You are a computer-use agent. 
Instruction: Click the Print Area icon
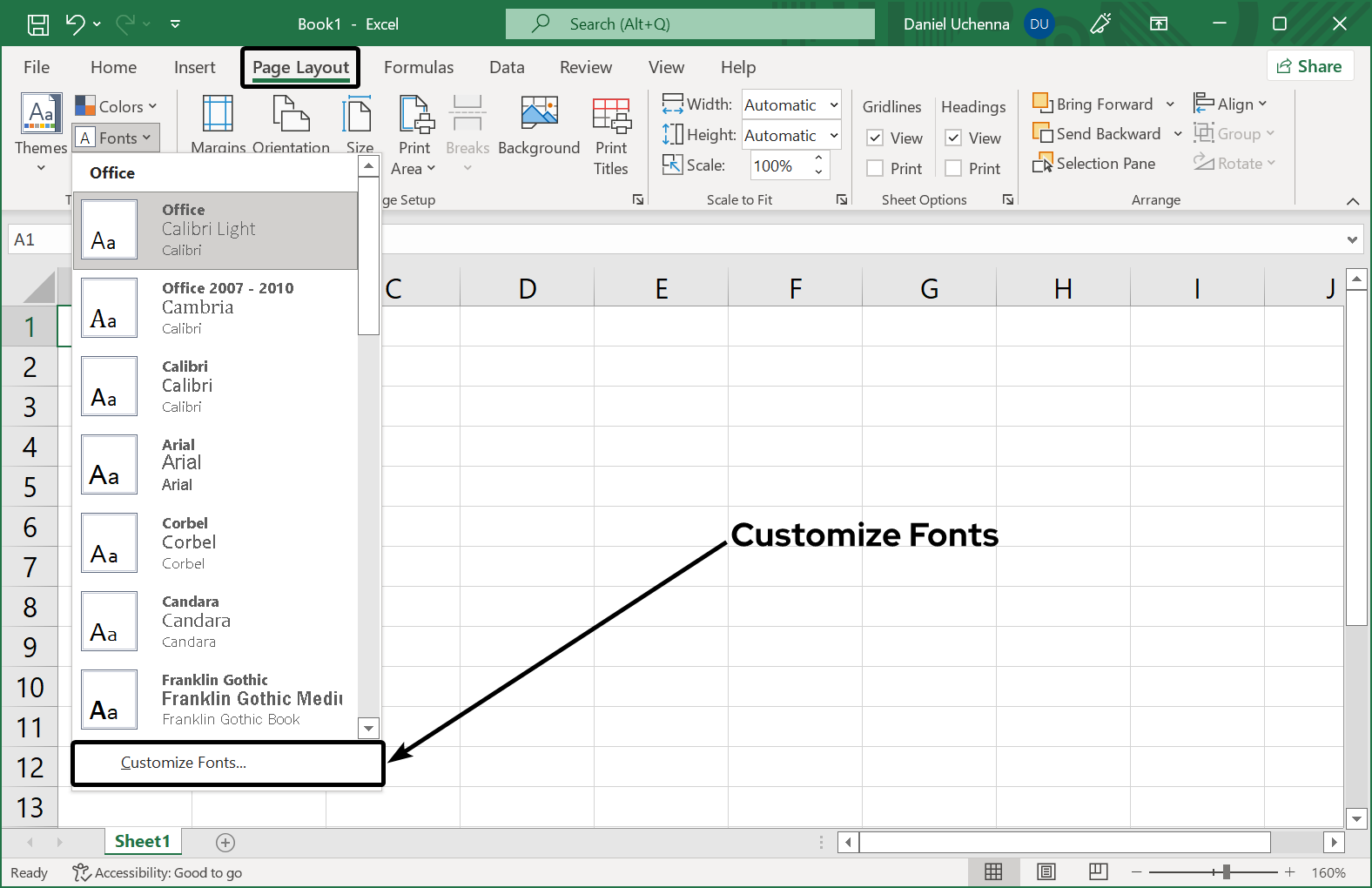point(416,114)
